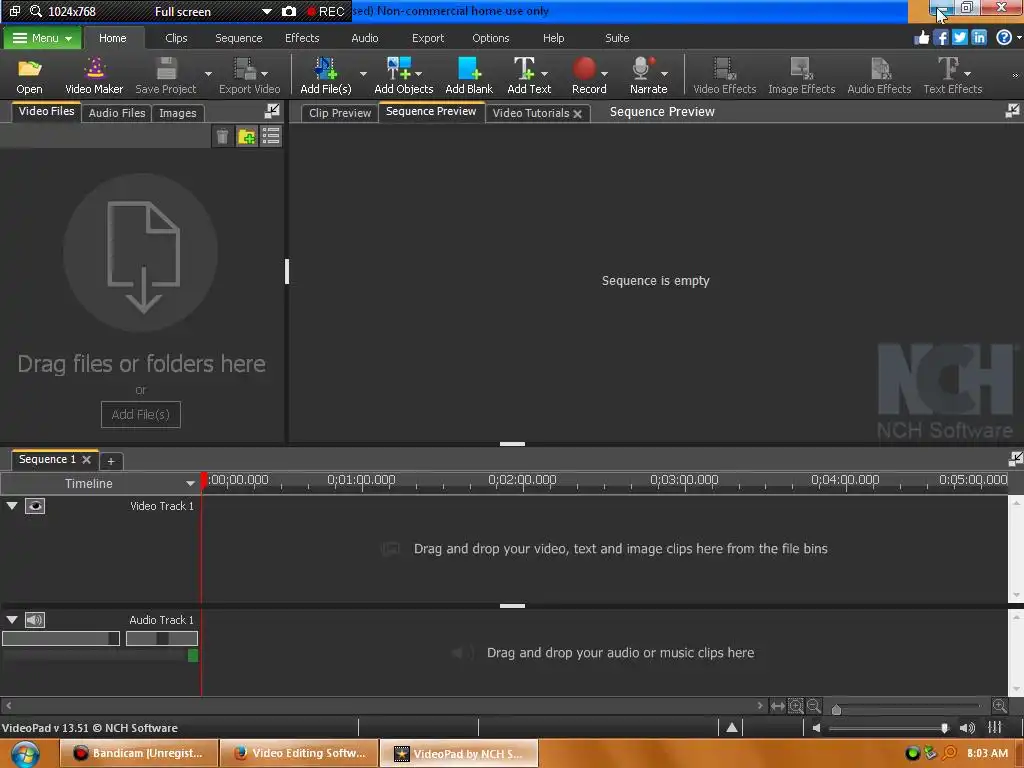Share on LinkedIn icon
Viewport: 1024px width, 768px height.
coord(979,38)
